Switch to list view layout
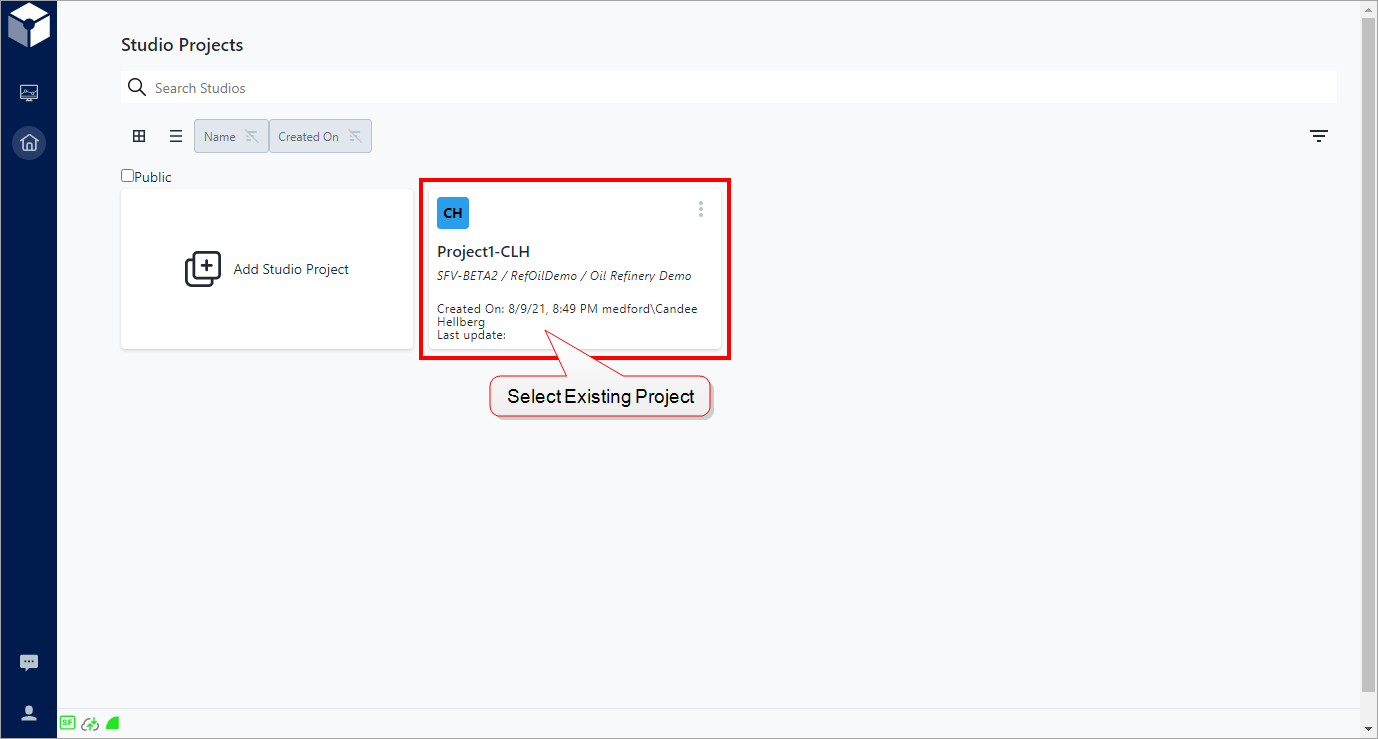The image size is (1378, 739). [176, 137]
